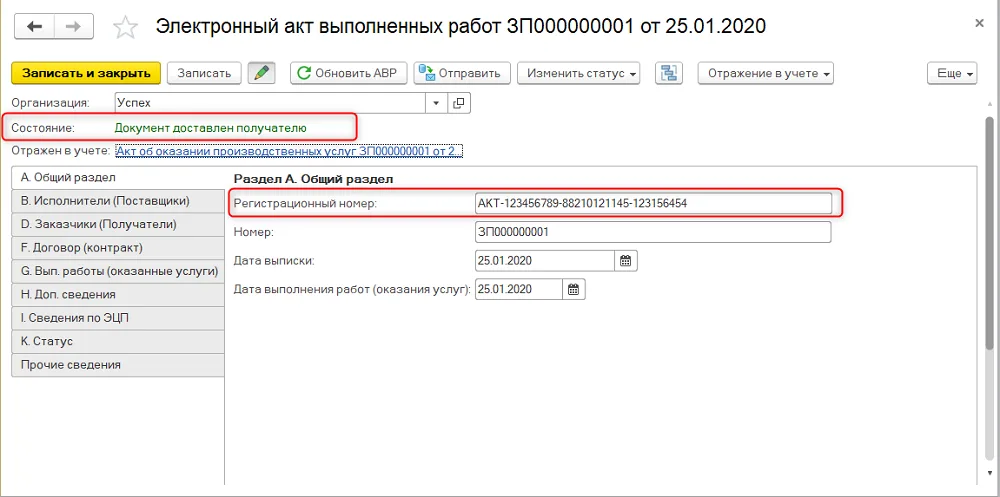Open calendar for Дата выполнения работ field
Image resolution: width=1000 pixels, height=497 pixels.
(573, 289)
